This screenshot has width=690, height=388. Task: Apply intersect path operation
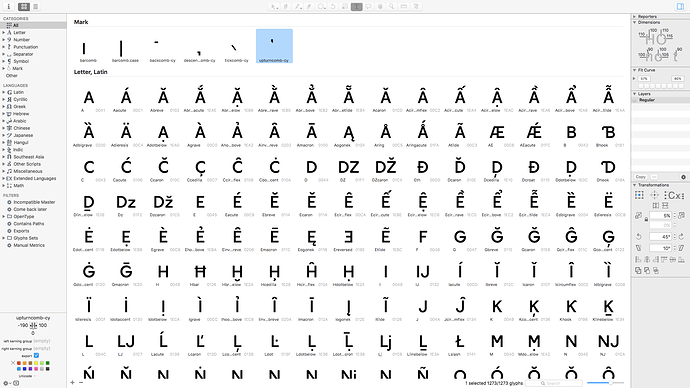tap(656, 271)
